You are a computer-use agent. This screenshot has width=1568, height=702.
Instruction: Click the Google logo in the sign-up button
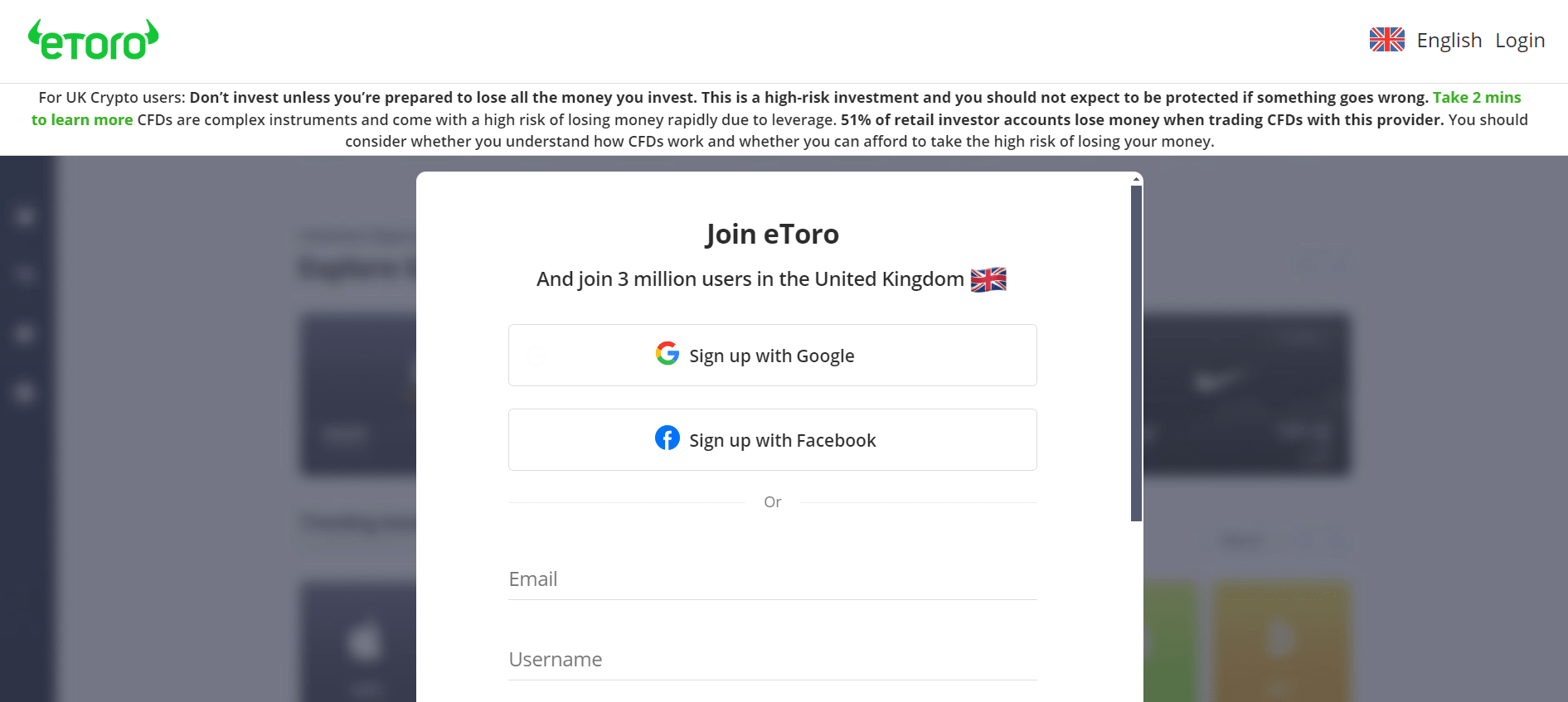667,354
